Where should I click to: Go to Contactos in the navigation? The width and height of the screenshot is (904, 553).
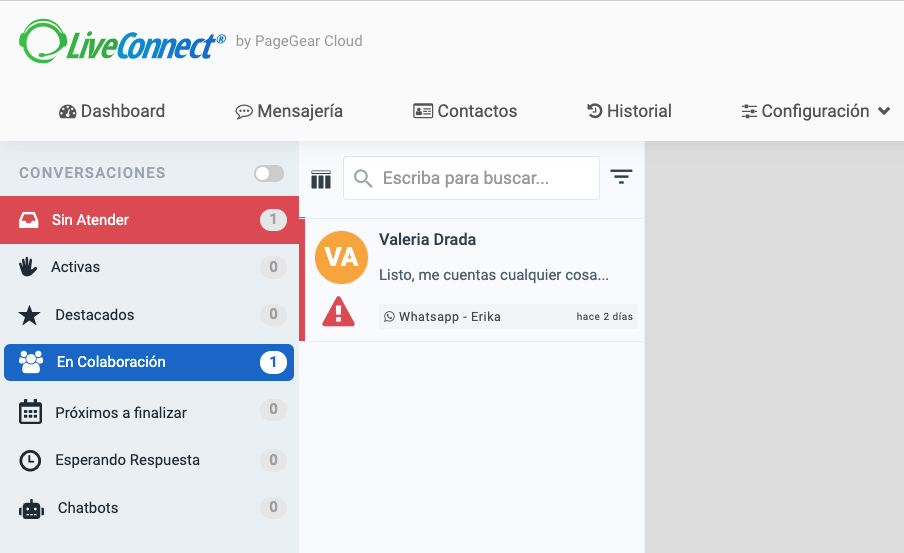(465, 111)
